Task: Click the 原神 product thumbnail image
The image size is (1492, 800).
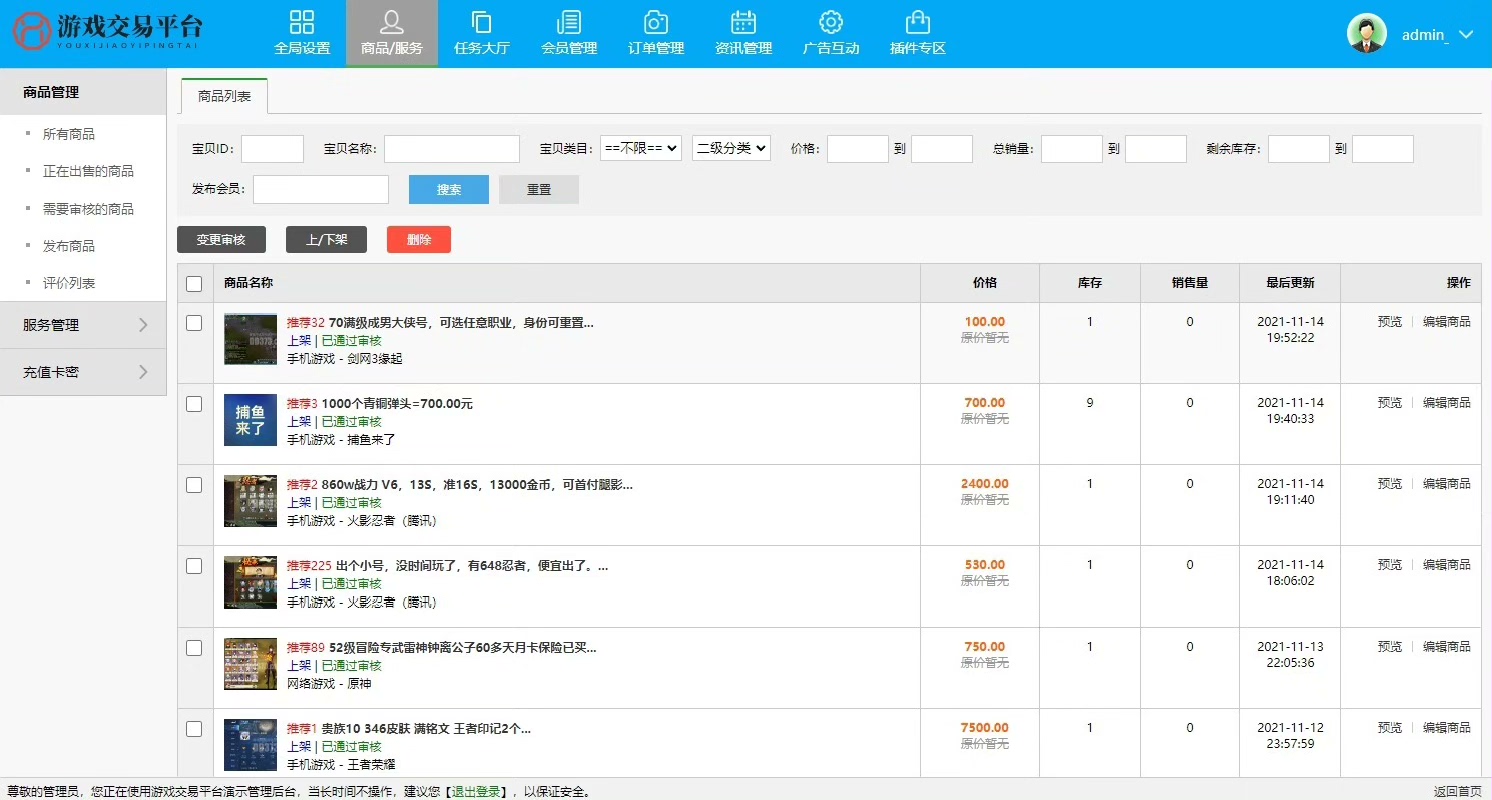Action: coord(249,664)
